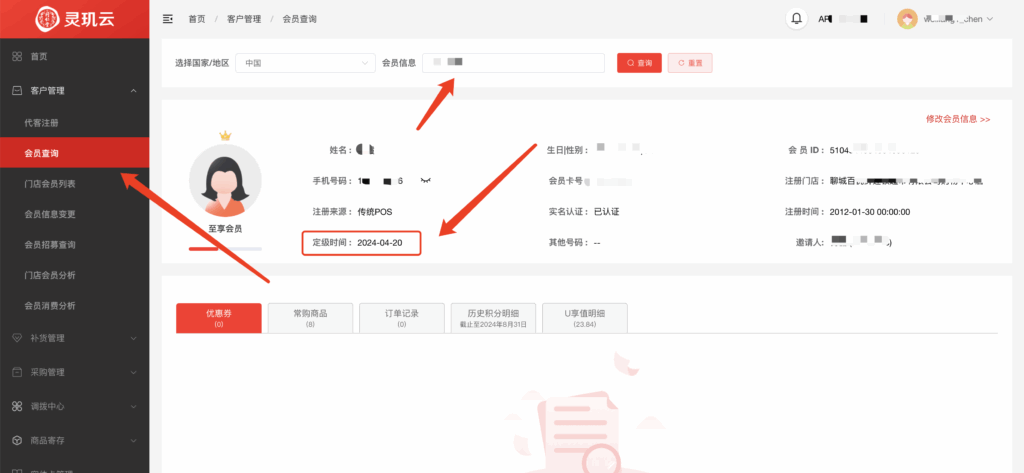Click the 补货管理 sidebar icon
The height and width of the screenshot is (473, 1024).
(18, 338)
